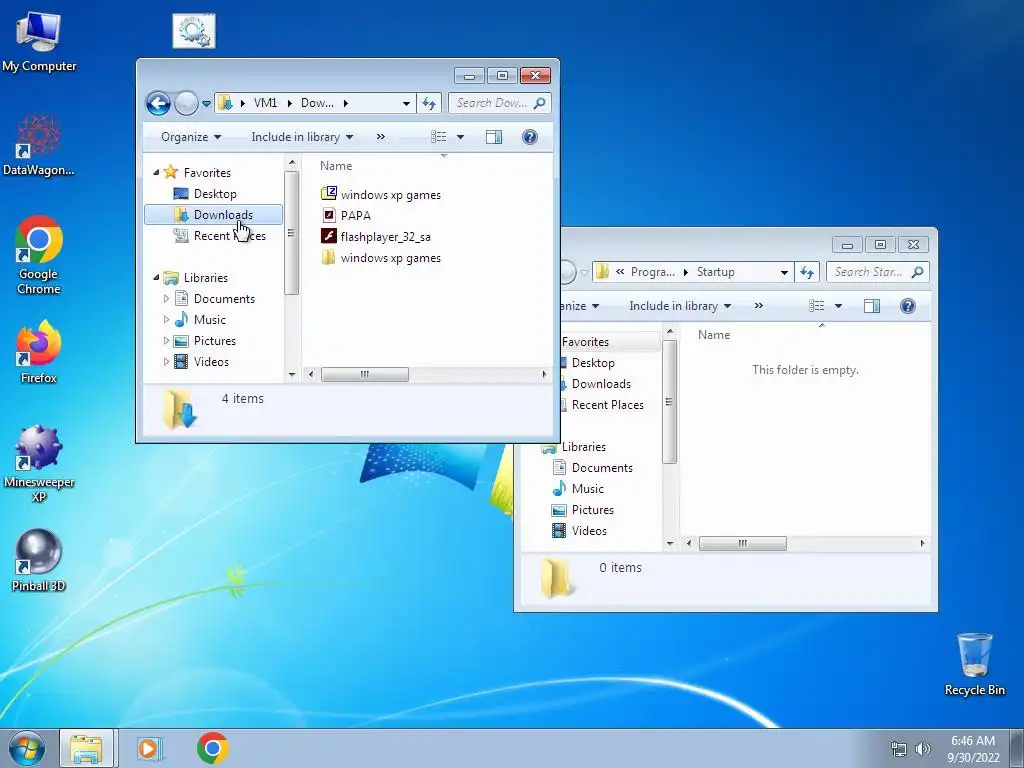Select the Recycle Bin icon
Image resolution: width=1024 pixels, height=768 pixels.
[974, 664]
